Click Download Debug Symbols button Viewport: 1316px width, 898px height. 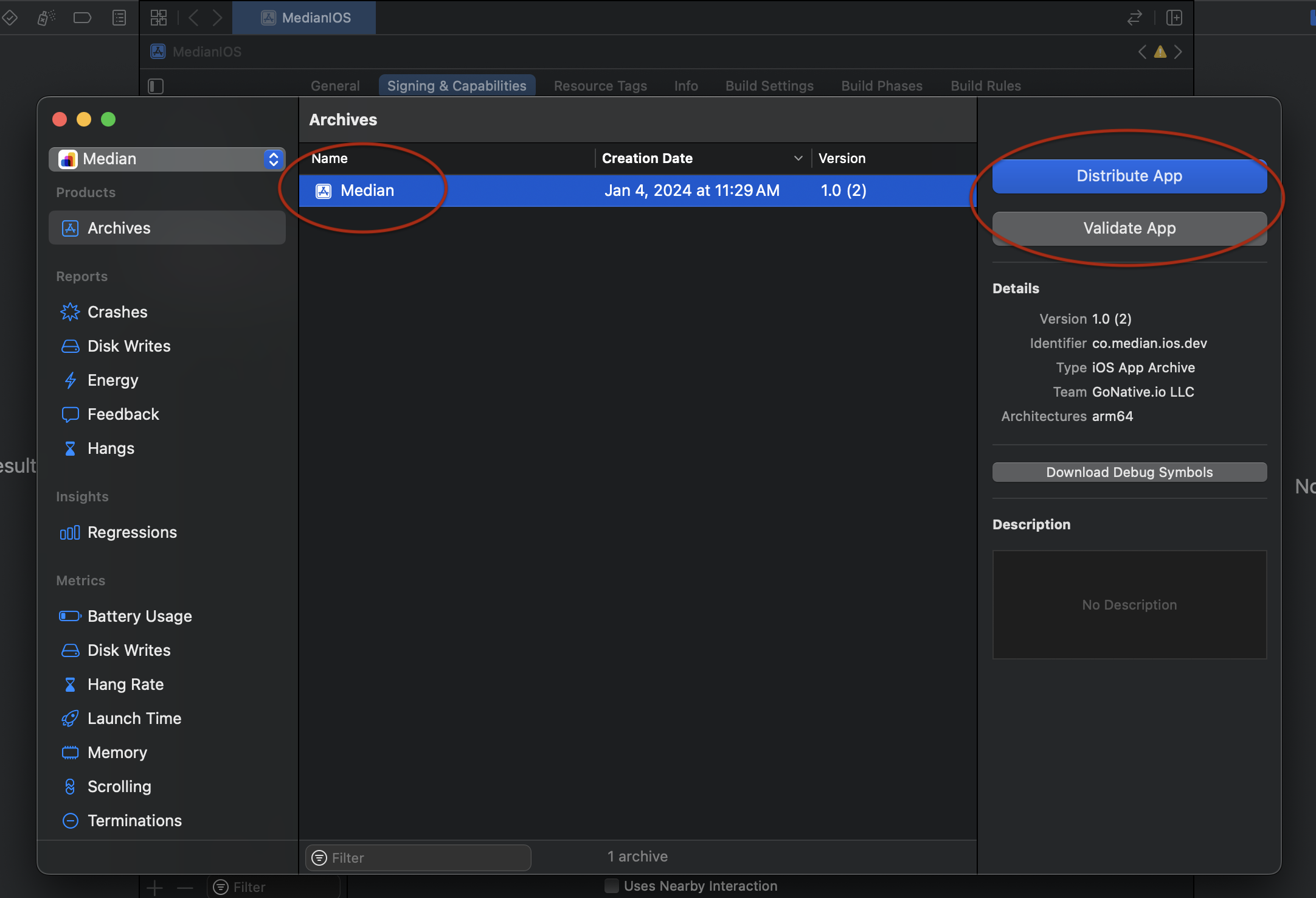(1129, 472)
